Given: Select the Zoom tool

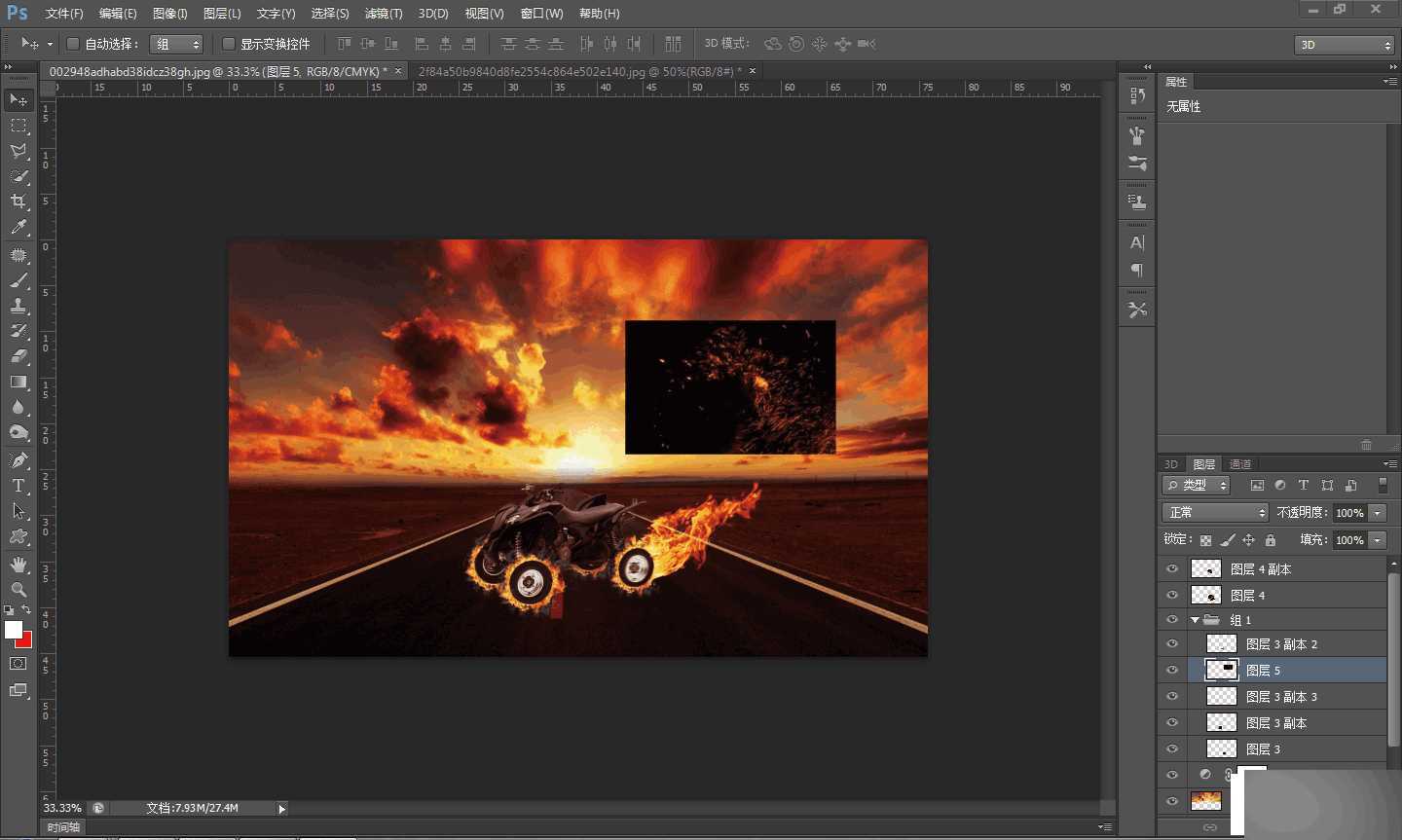Looking at the screenshot, I should 18,590.
